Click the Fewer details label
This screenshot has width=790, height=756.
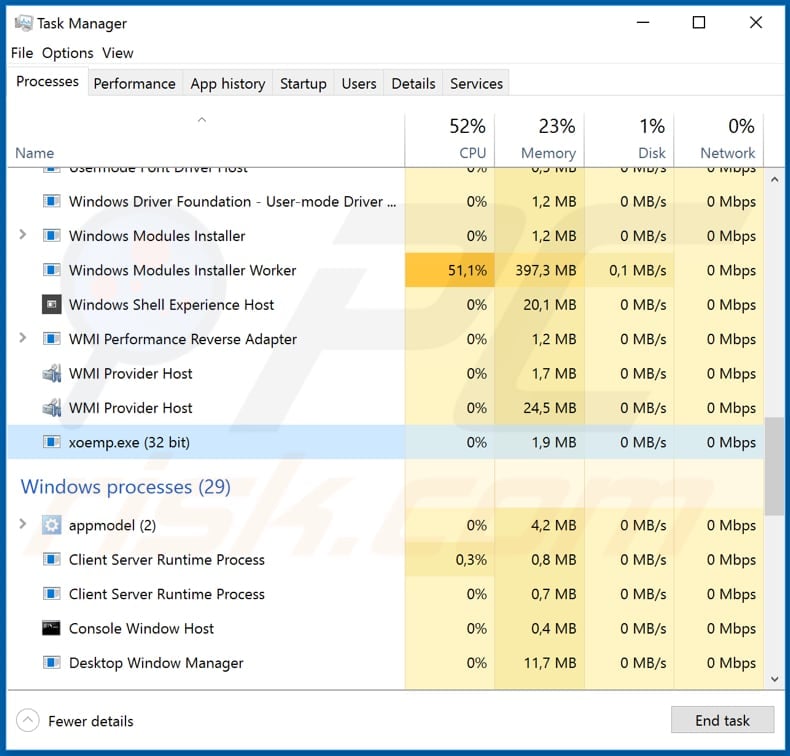coord(91,721)
